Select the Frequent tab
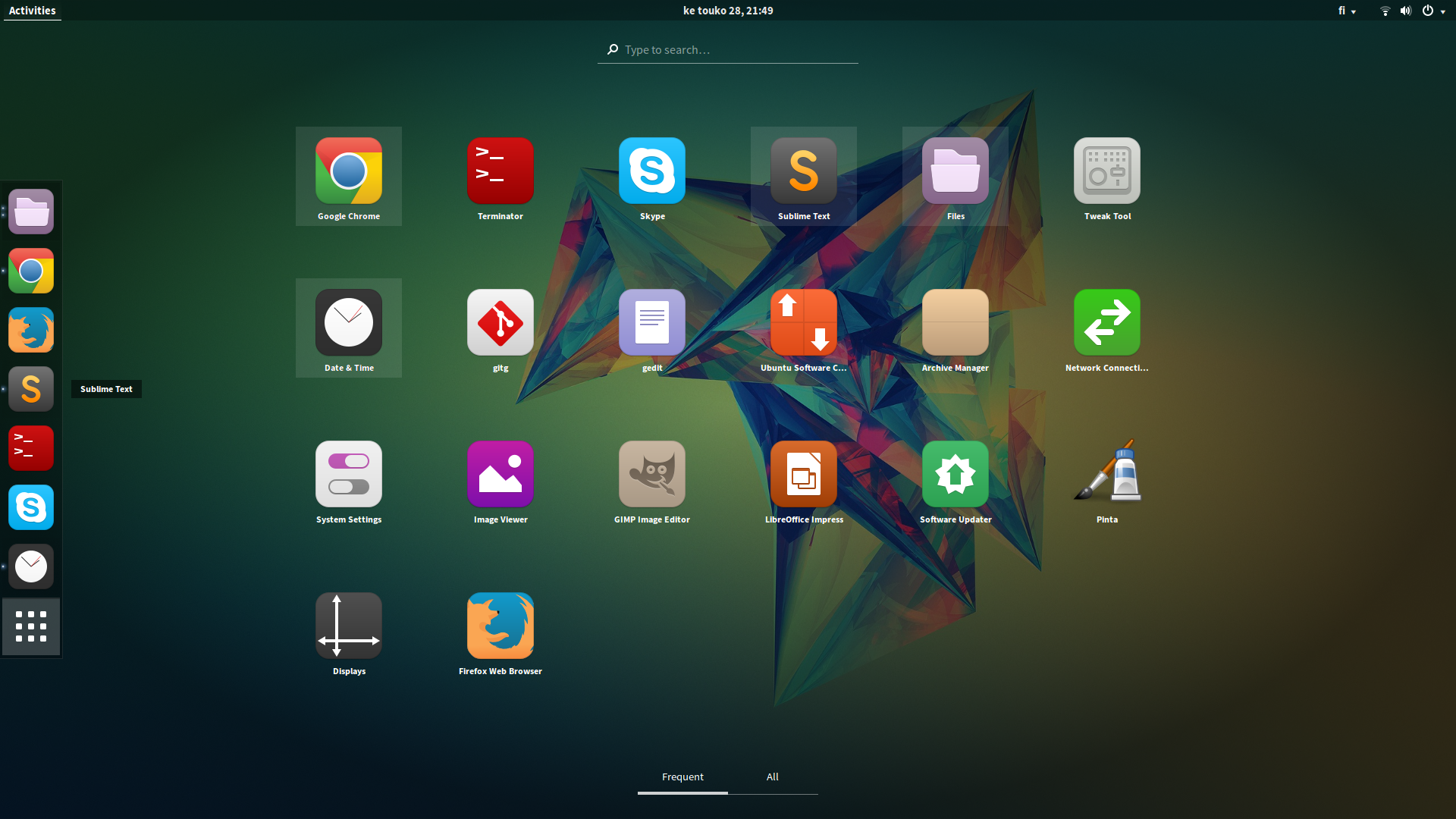The height and width of the screenshot is (819, 1456). 682,777
